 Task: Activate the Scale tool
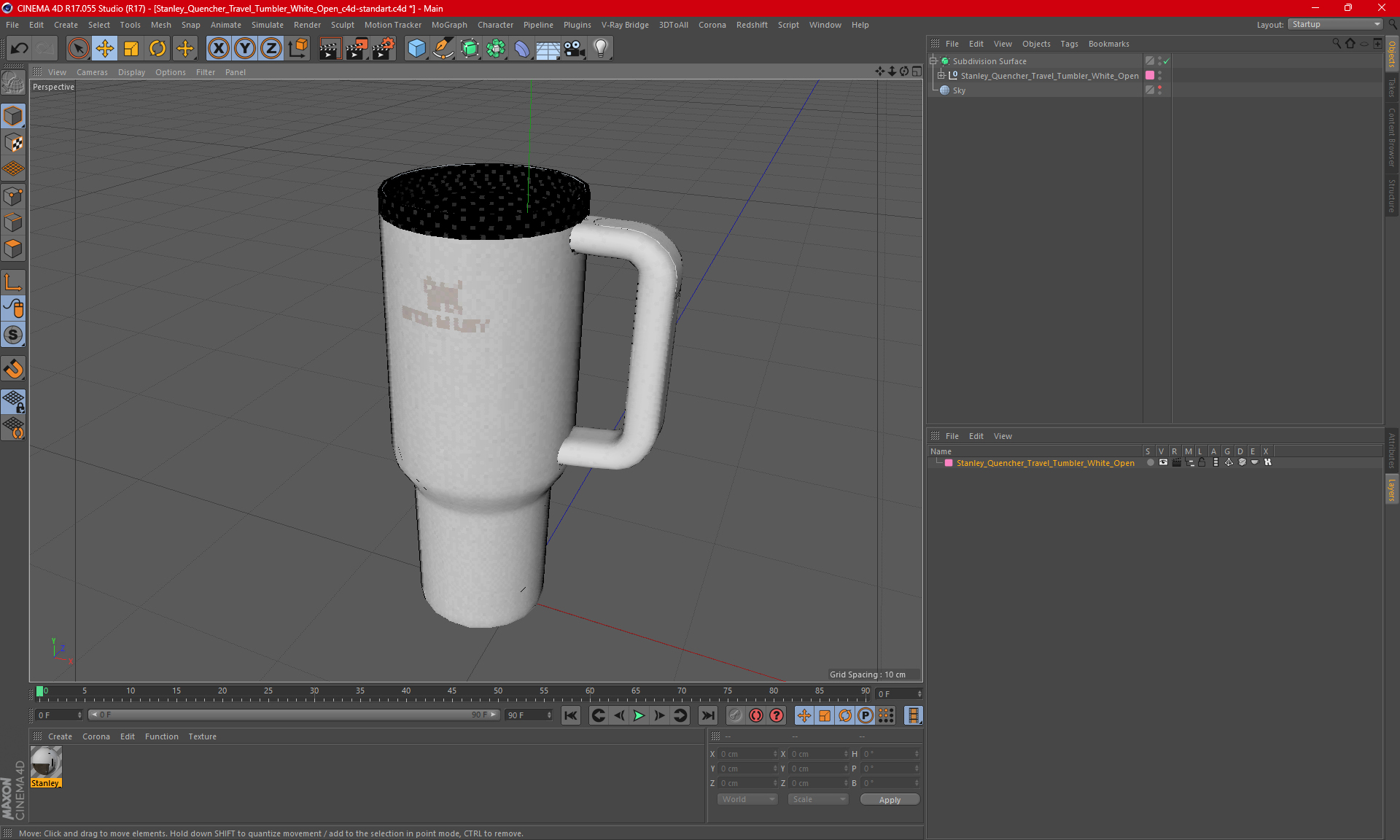pos(131,49)
